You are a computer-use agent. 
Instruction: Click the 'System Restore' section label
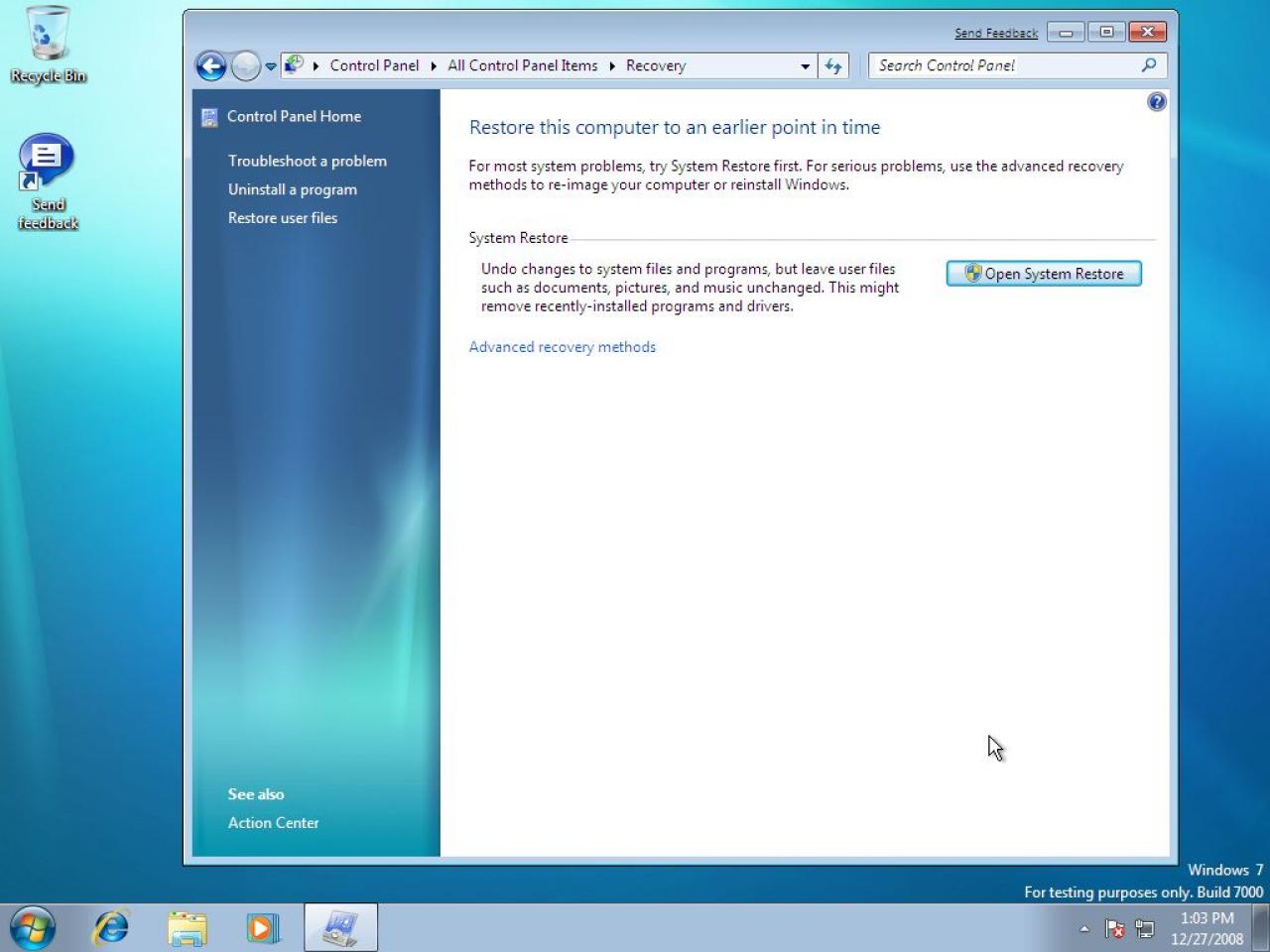(x=518, y=238)
